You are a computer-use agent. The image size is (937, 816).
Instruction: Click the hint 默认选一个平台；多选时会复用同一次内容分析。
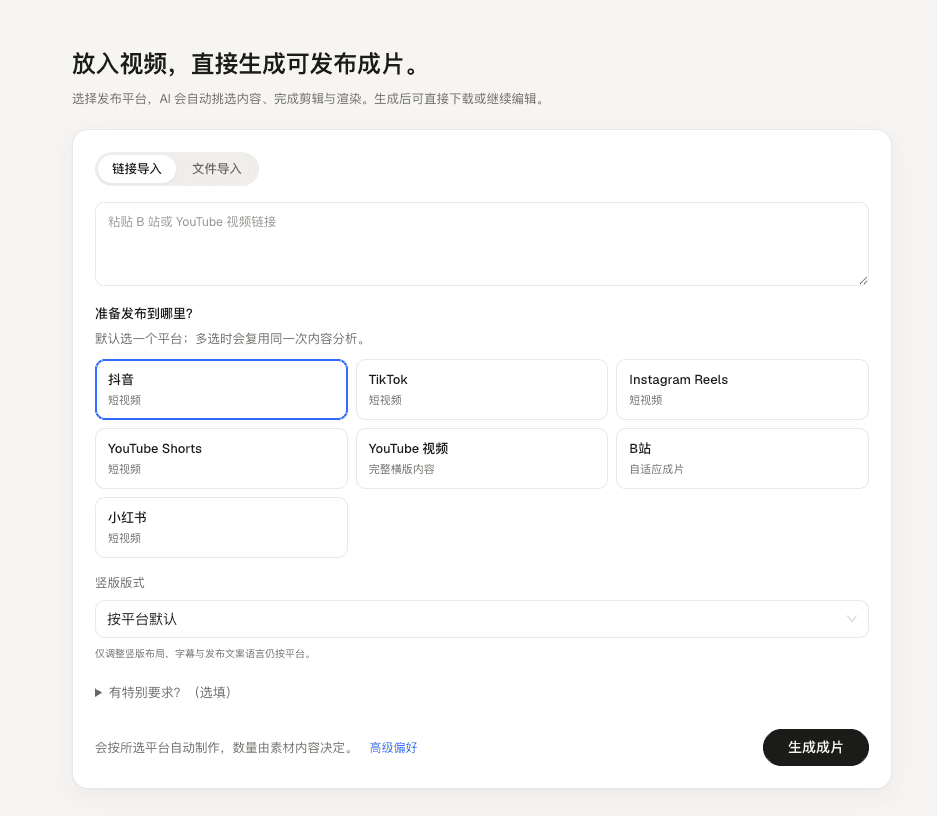point(230,339)
